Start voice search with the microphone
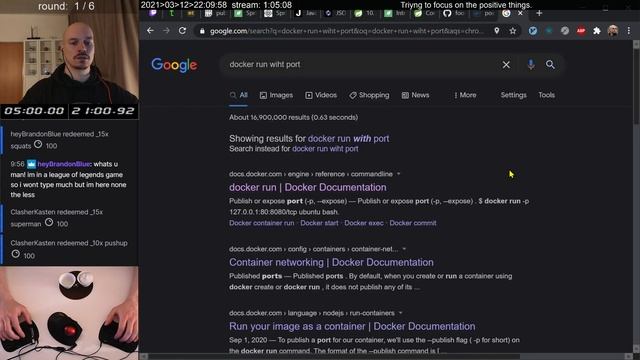Viewport: 640px width, 360px height. [x=531, y=64]
